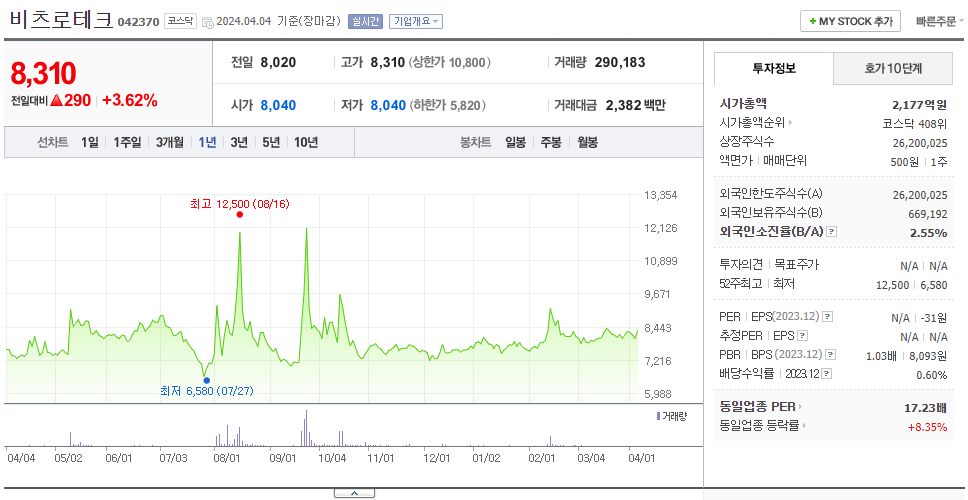Screen dimensions: 968x500
Task: Click the stock name 비츠로테크
Action: click(61, 20)
